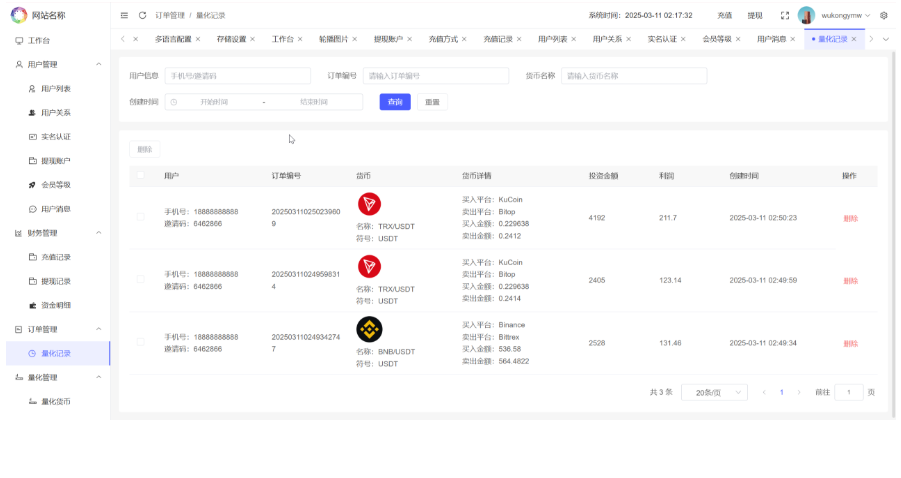The image size is (901, 478).
Task: Open 会员等级 in the sidebar
Action: (55, 185)
